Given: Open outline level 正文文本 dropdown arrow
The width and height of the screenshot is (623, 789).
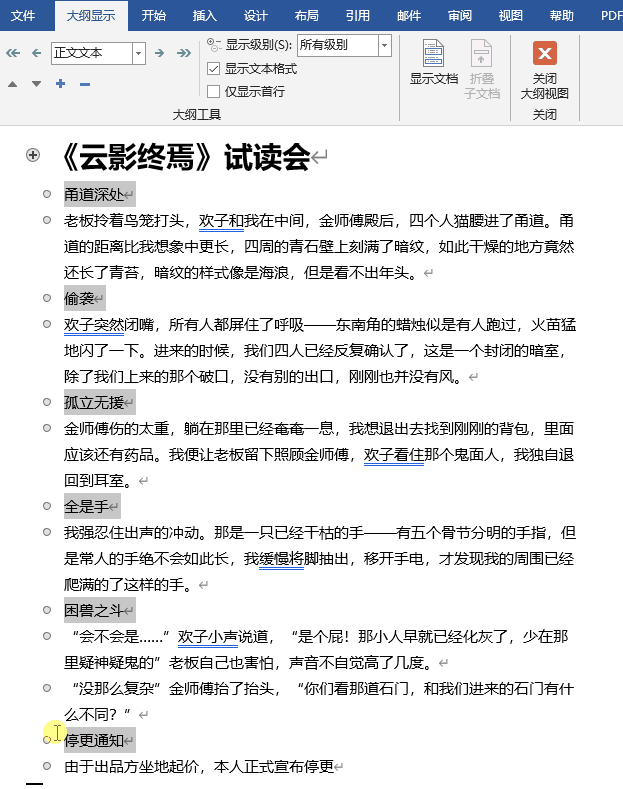Looking at the screenshot, I should 139,53.
